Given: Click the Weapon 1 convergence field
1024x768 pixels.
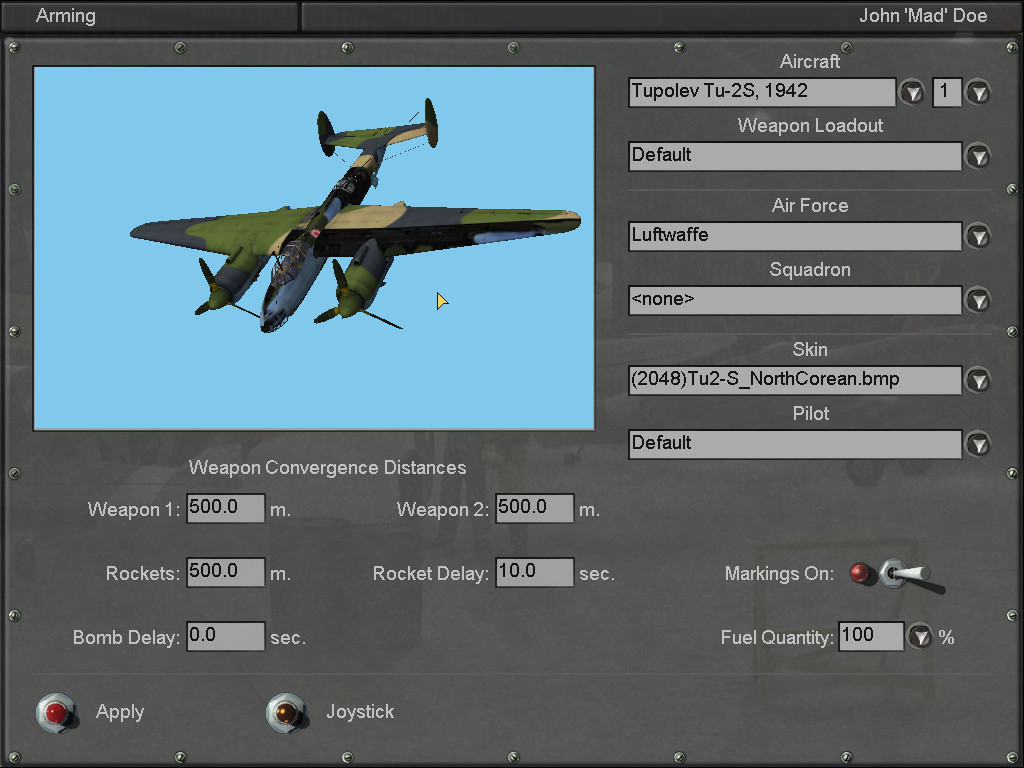Looking at the screenshot, I should click(226, 508).
